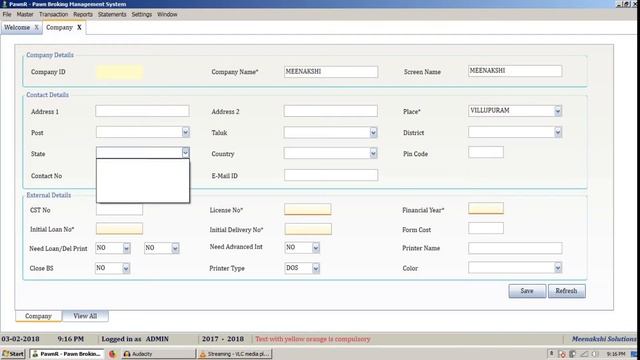Open the Close BS dropdown
This screenshot has height=360, width=640.
(x=126, y=268)
